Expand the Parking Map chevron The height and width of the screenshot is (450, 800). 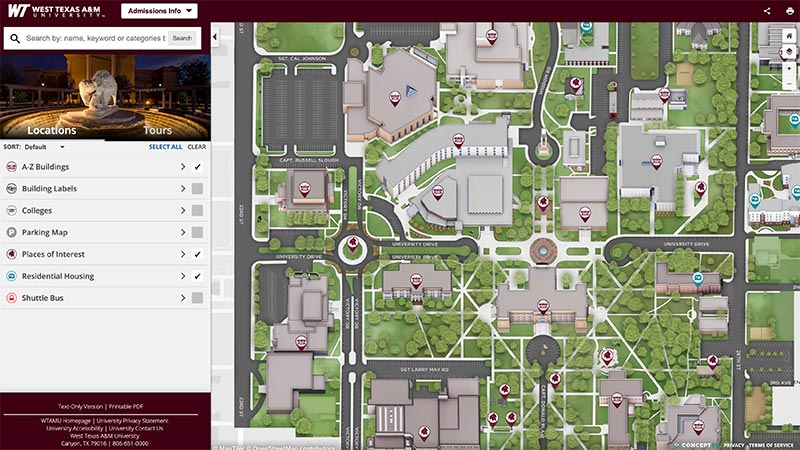coord(183,233)
